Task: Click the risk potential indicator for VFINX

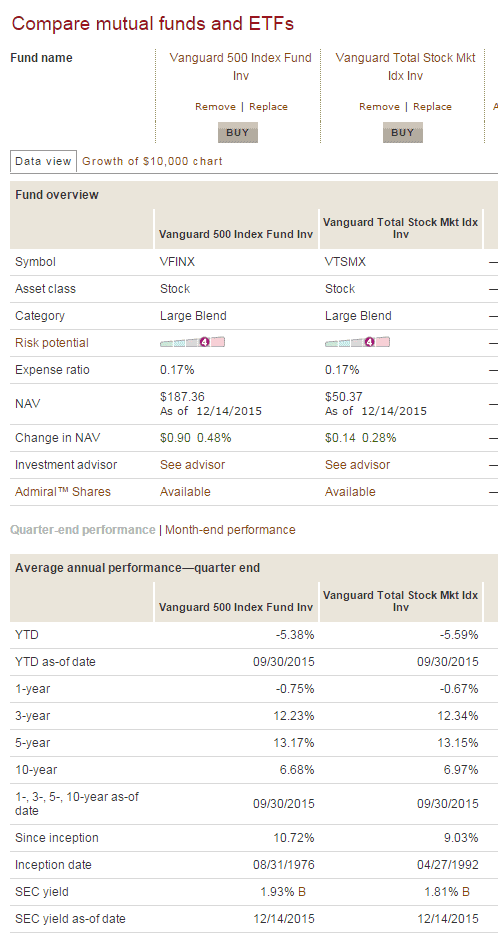Action: coord(192,343)
